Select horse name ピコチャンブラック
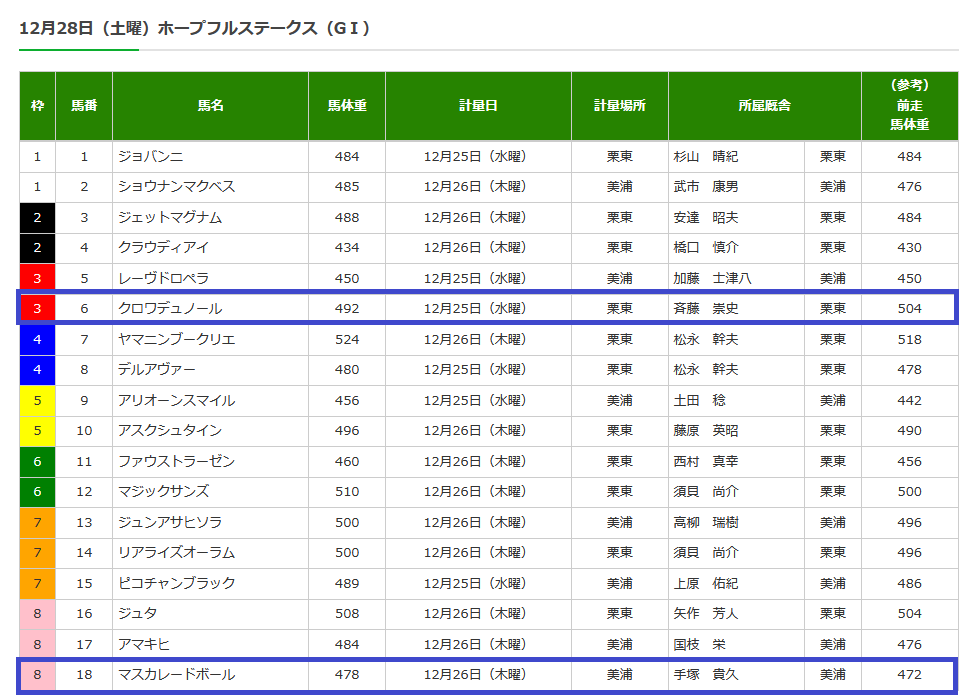This screenshot has height=700, width=967. point(176,584)
